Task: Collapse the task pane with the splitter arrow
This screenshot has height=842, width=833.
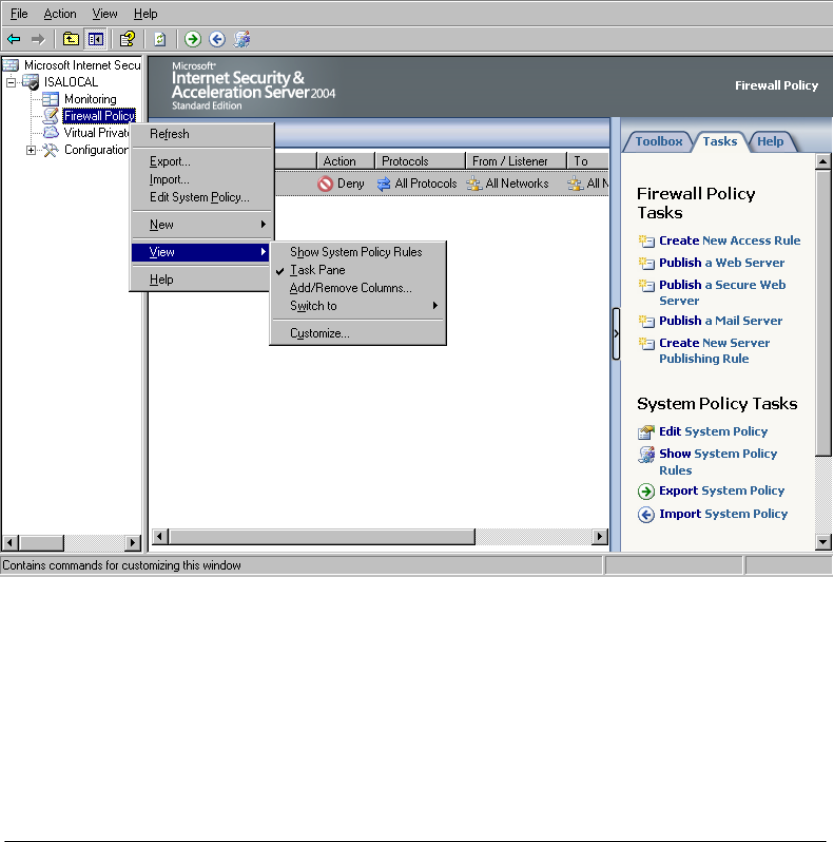Action: (616, 333)
